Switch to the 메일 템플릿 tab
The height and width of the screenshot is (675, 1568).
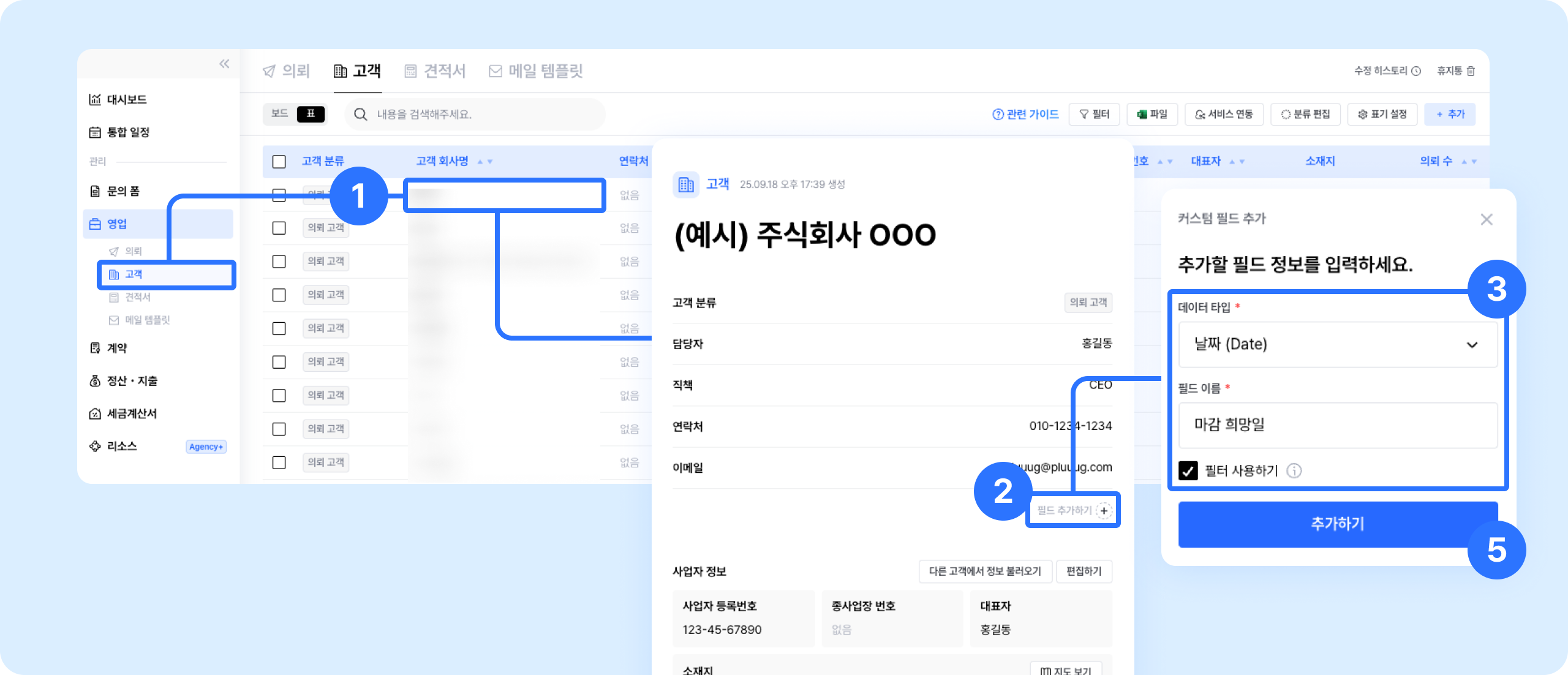click(x=536, y=71)
